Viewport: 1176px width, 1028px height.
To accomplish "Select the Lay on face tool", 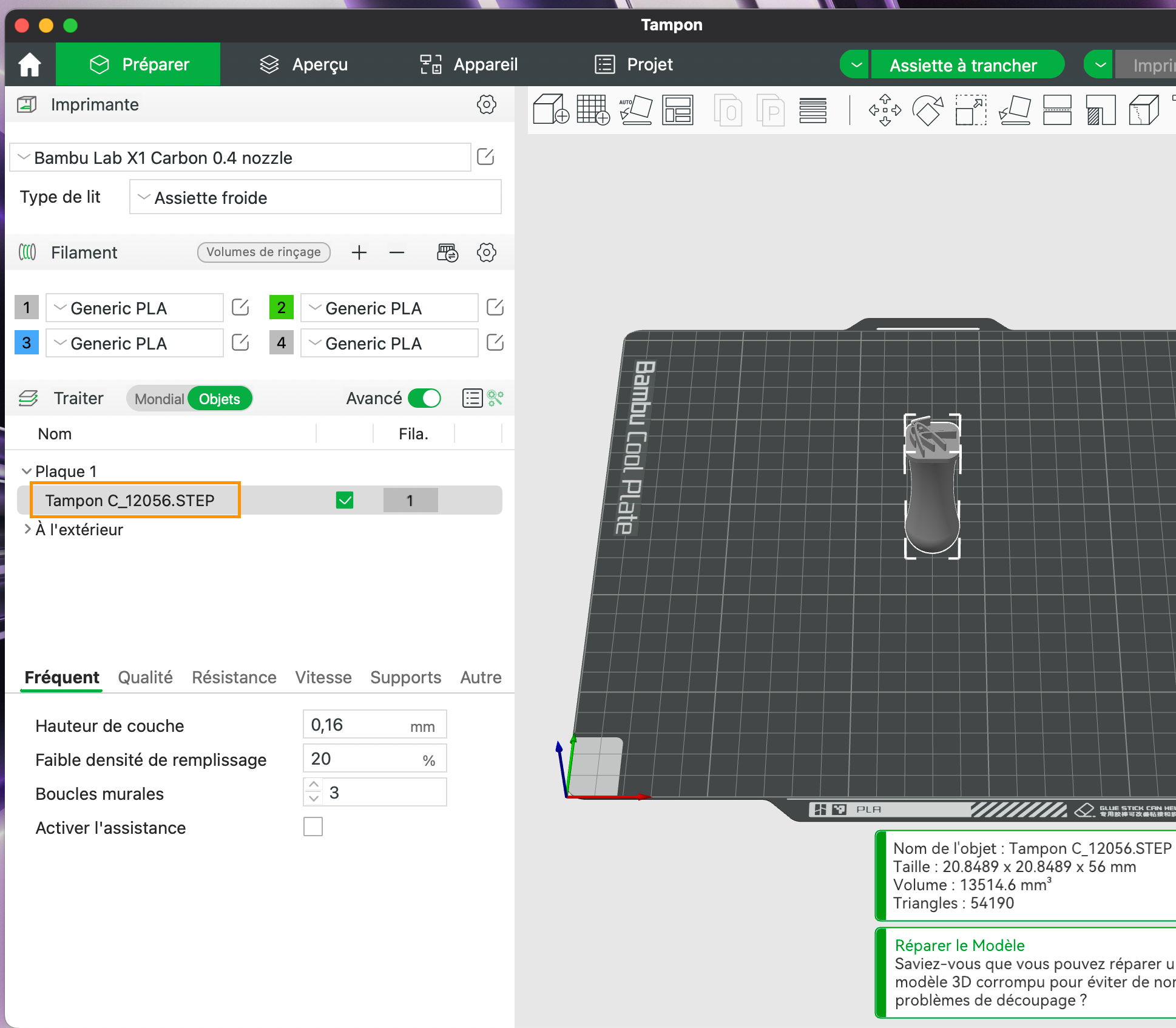I will 1015,110.
